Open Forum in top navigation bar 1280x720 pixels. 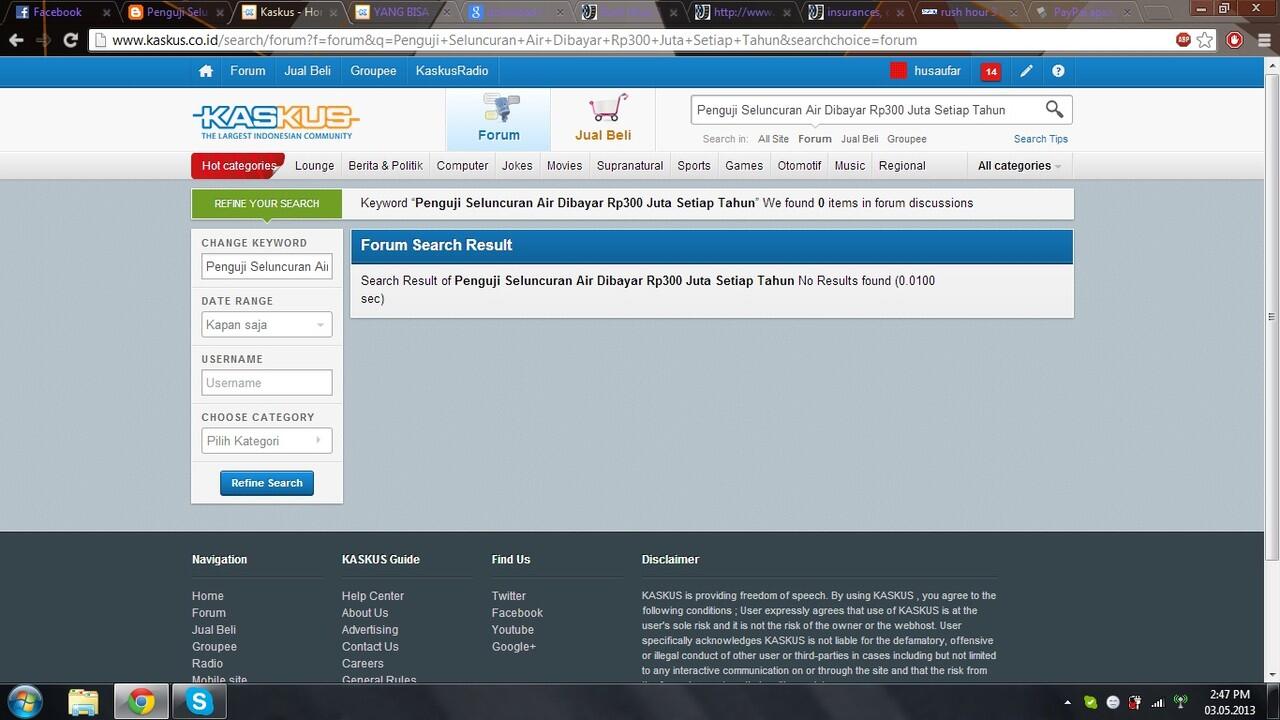tap(248, 71)
